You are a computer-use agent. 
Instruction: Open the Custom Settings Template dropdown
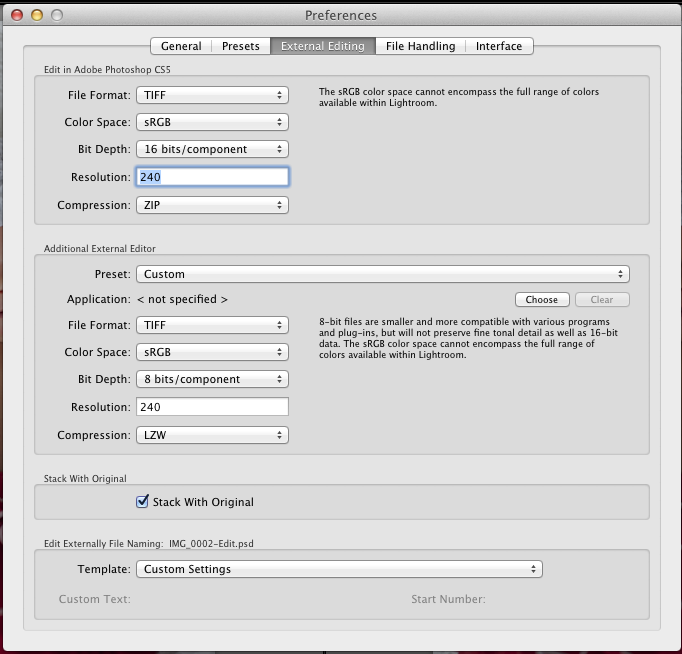click(338, 569)
